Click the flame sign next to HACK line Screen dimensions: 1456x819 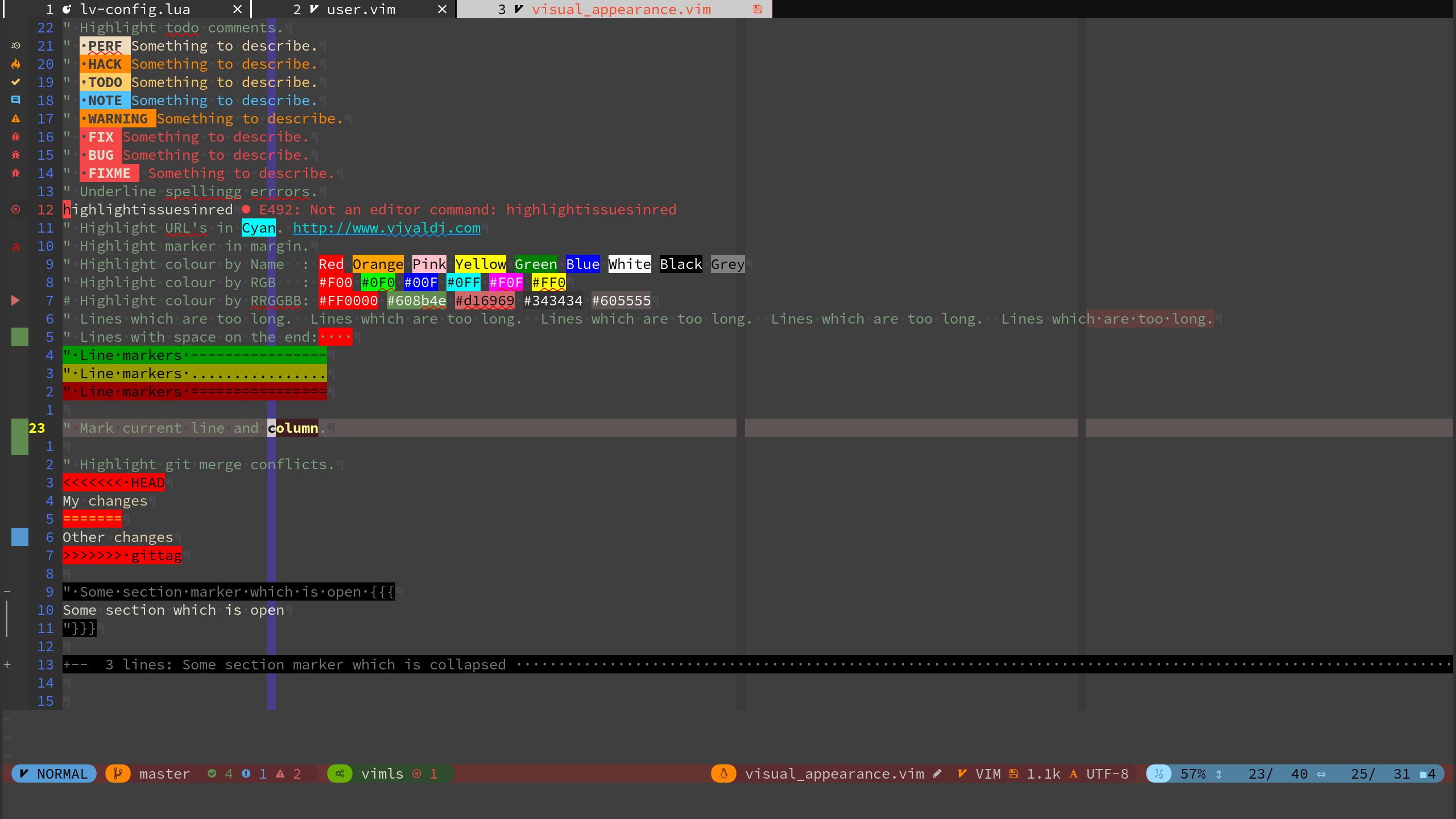[x=16, y=64]
